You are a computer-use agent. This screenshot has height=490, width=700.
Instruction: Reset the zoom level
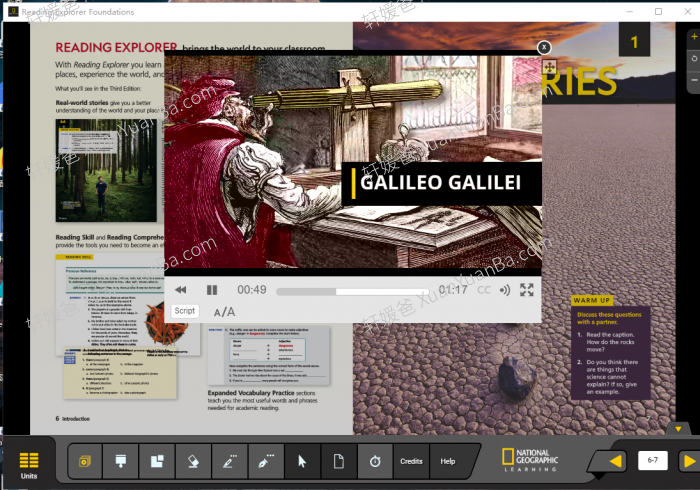[694, 59]
